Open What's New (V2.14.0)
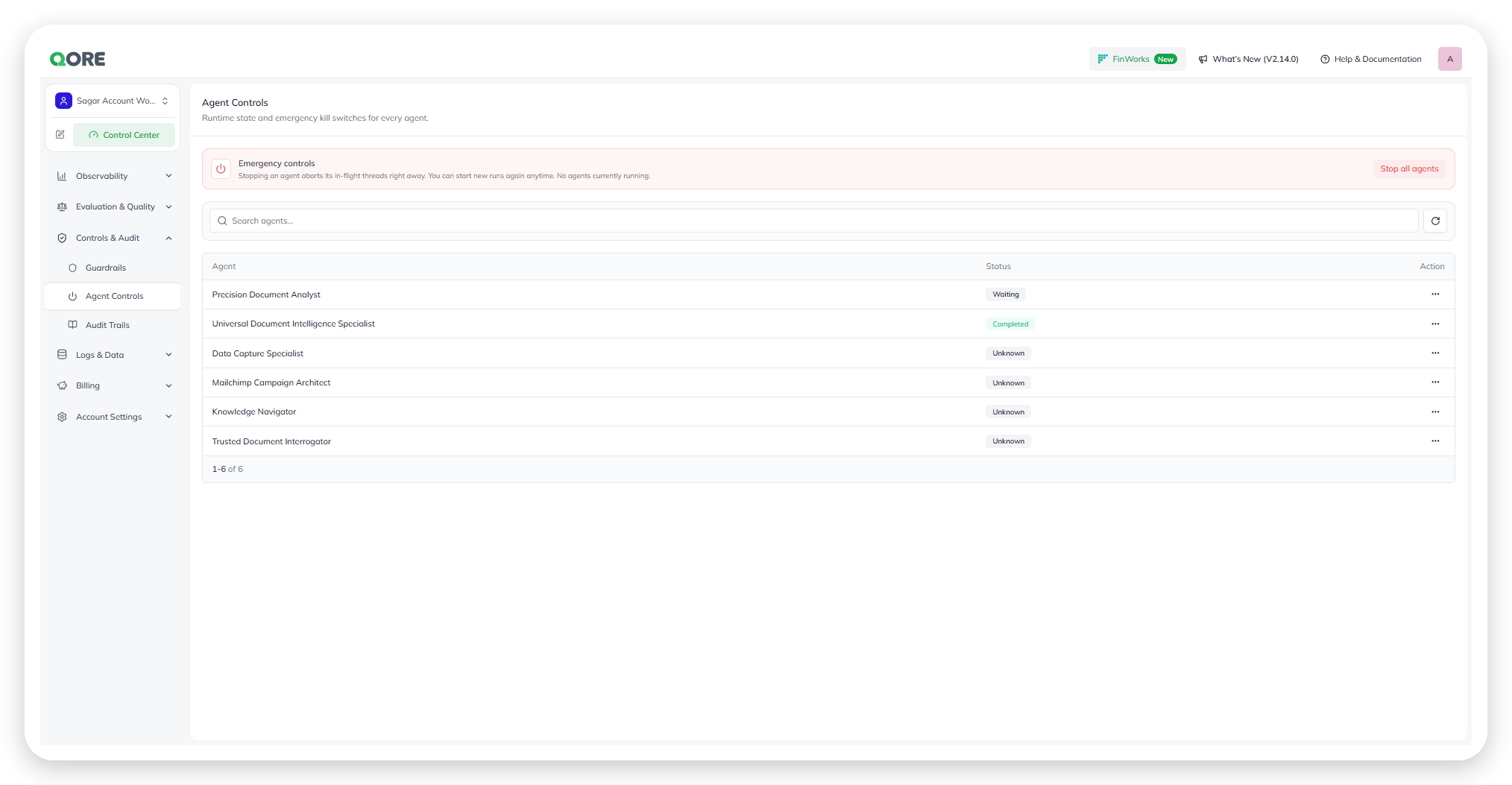 1248,59
